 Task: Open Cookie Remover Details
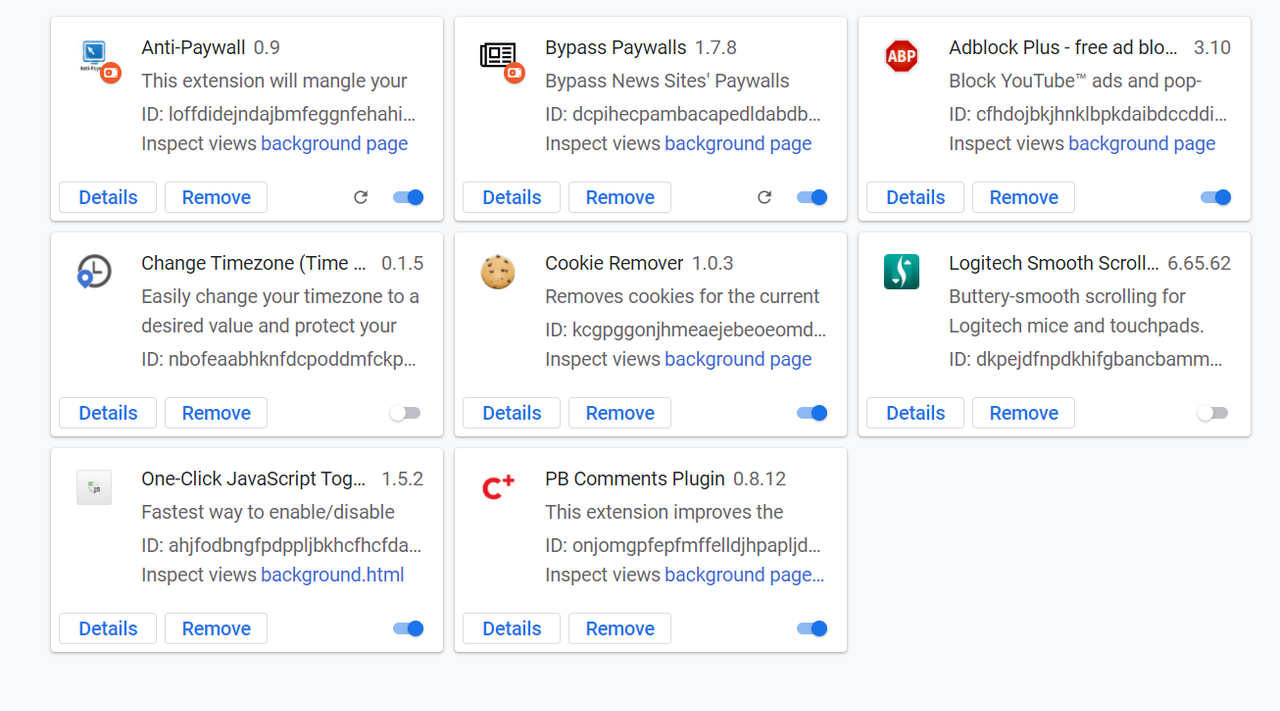pos(512,413)
